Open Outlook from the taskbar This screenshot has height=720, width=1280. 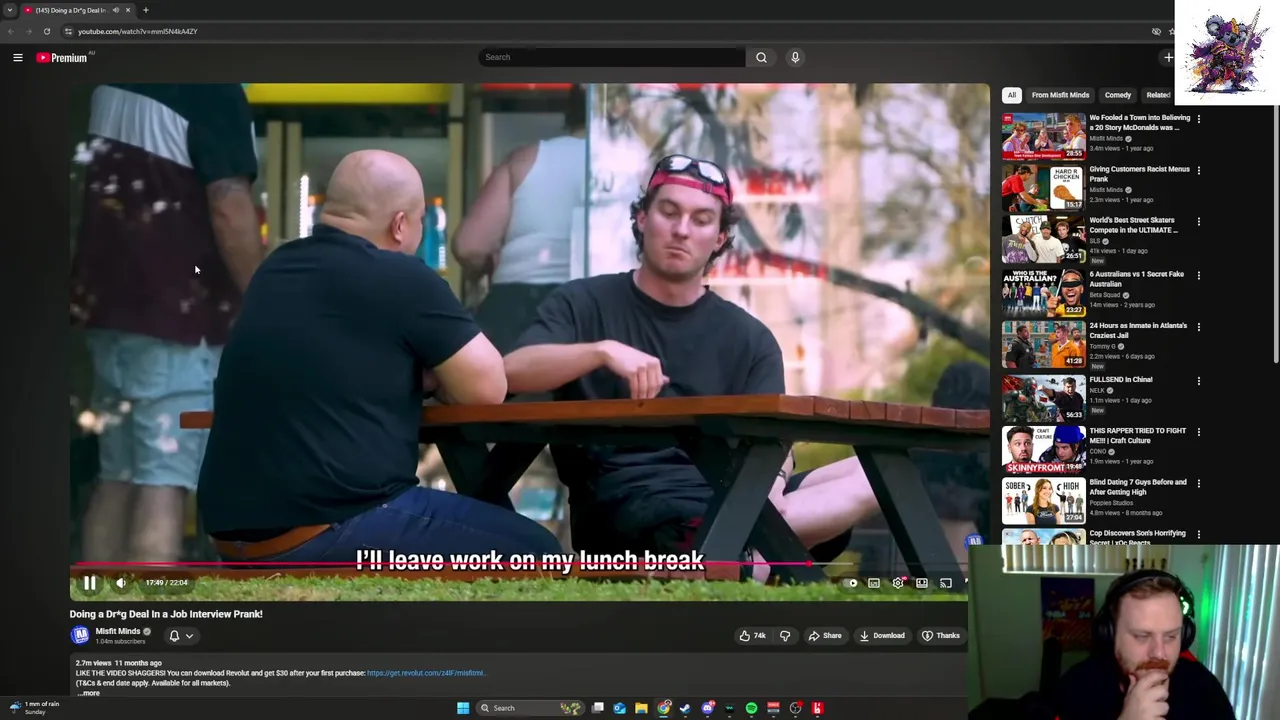[619, 708]
